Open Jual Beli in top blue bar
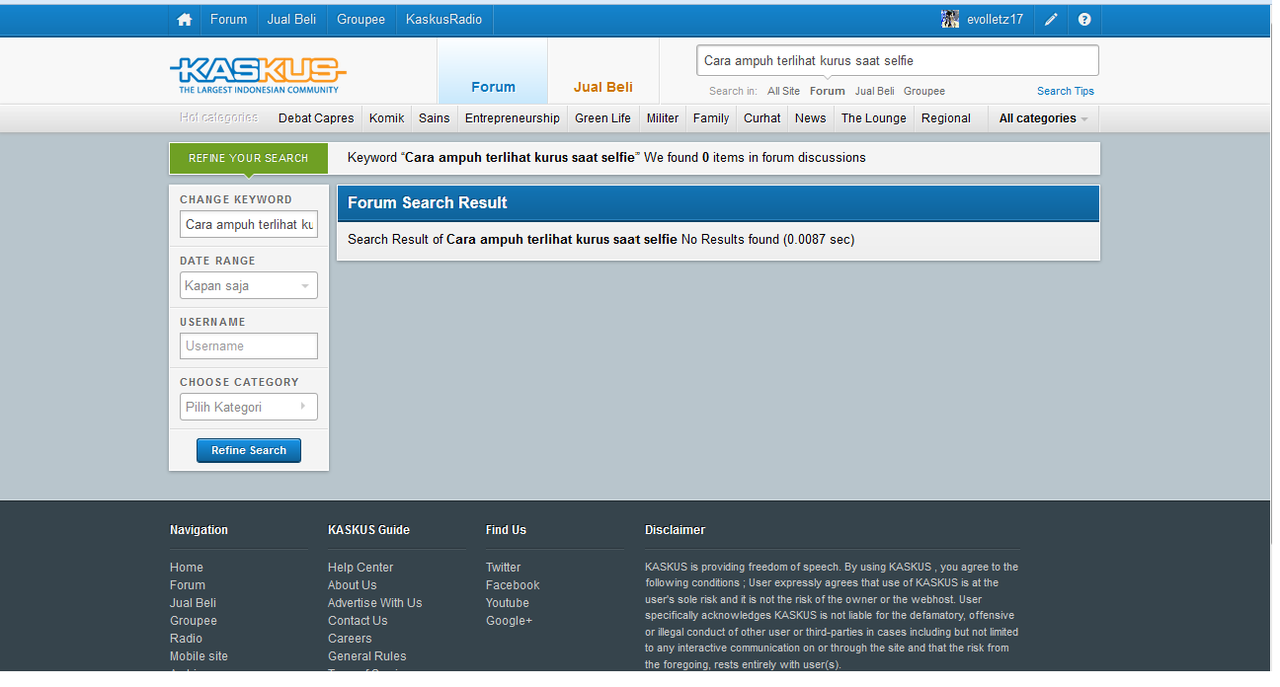This screenshot has width=1280, height=687. pyautogui.click(x=292, y=19)
